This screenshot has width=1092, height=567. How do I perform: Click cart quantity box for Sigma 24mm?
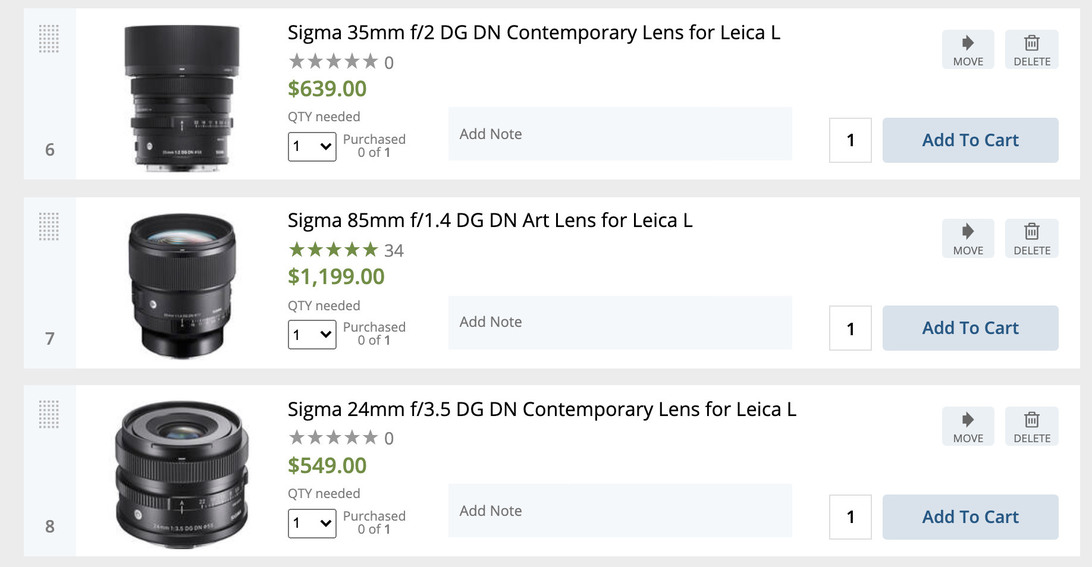click(850, 517)
